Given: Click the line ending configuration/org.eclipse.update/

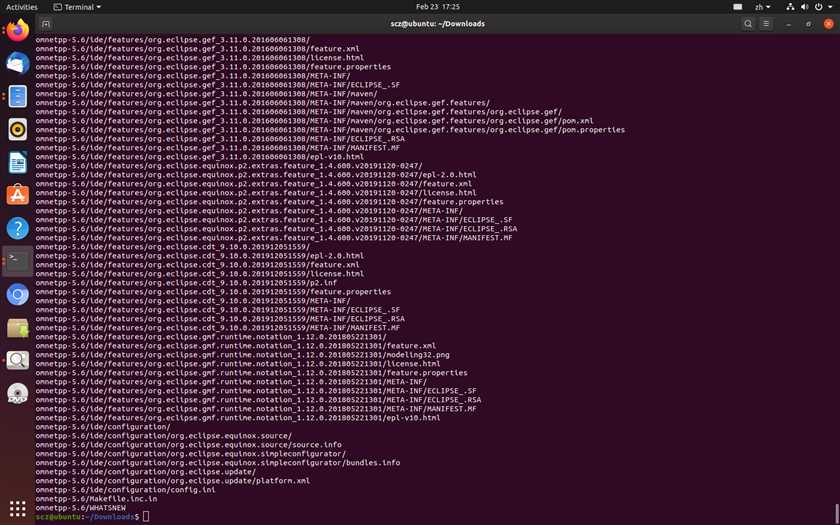Looking at the screenshot, I should pos(146,472).
